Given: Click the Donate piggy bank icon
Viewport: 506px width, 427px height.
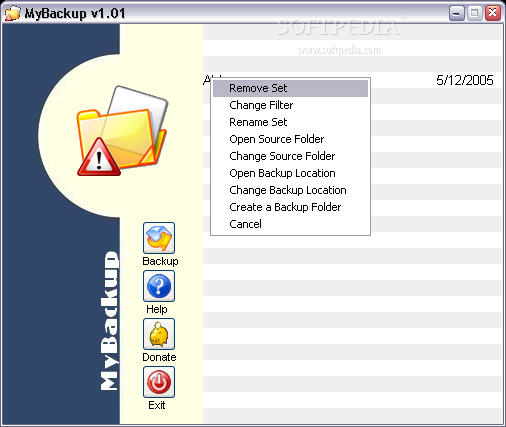Looking at the screenshot, I should pos(159,334).
